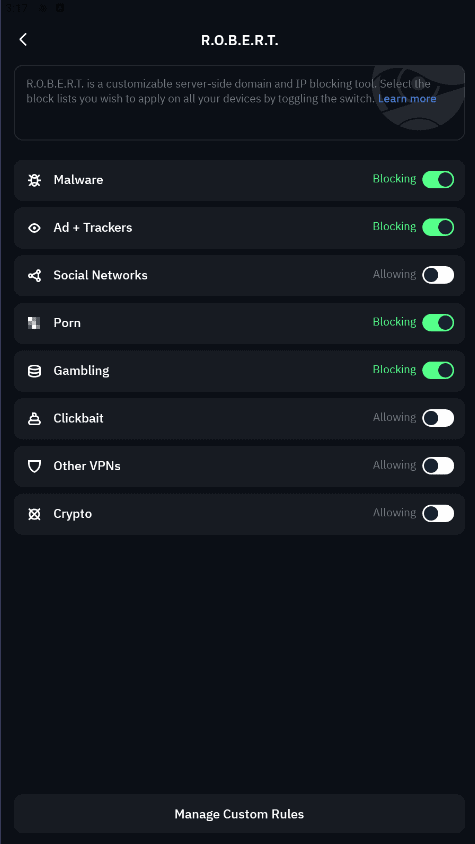Enable the Clickbait block switch

click(438, 418)
